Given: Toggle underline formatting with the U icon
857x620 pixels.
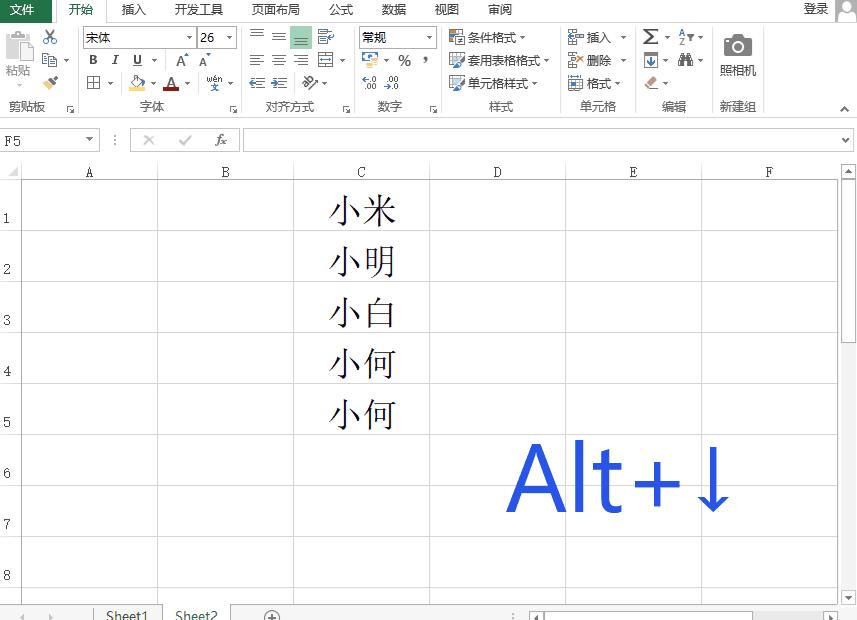Looking at the screenshot, I should coord(136,59).
